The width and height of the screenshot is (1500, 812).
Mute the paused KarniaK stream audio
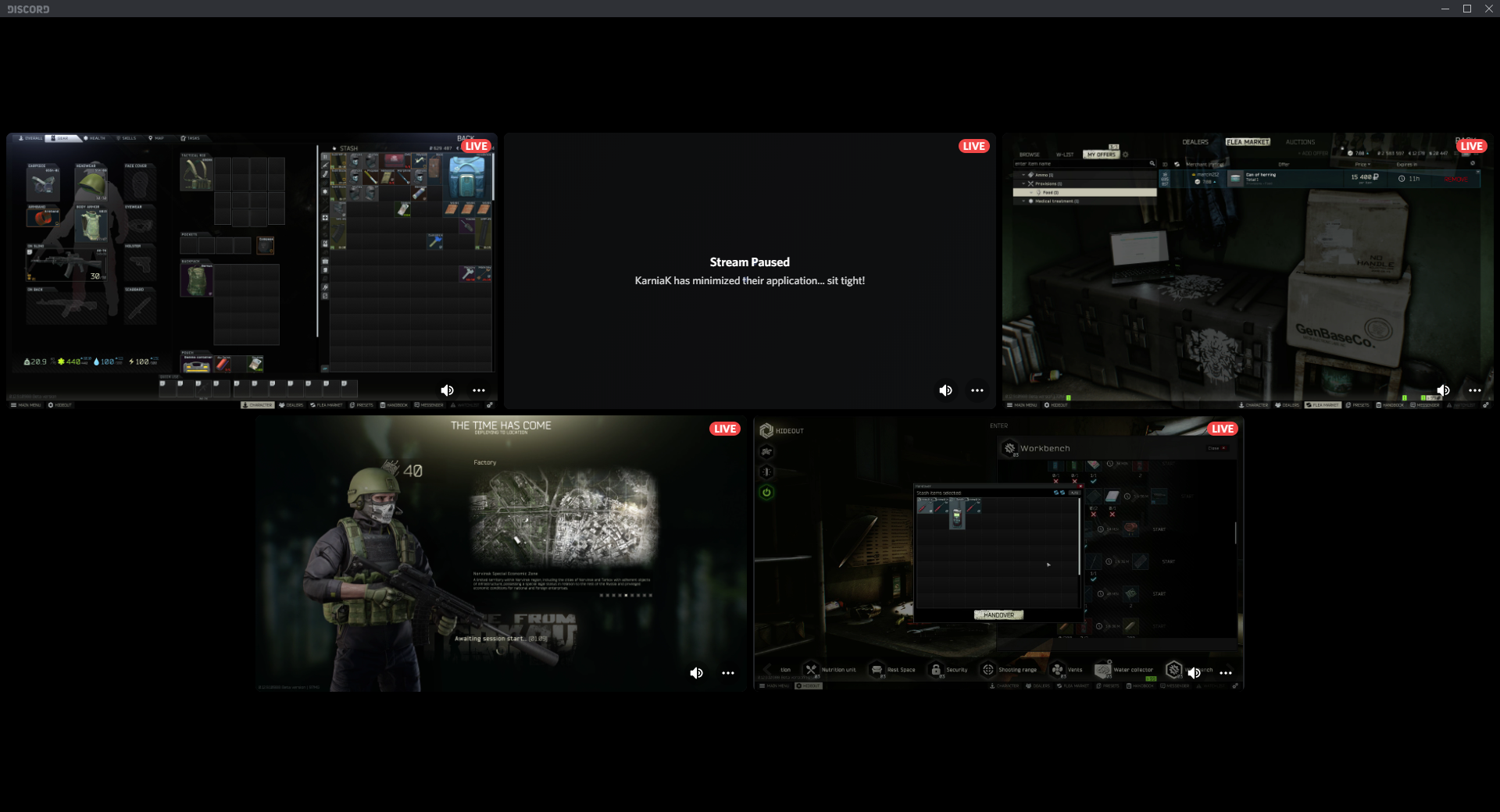point(945,390)
